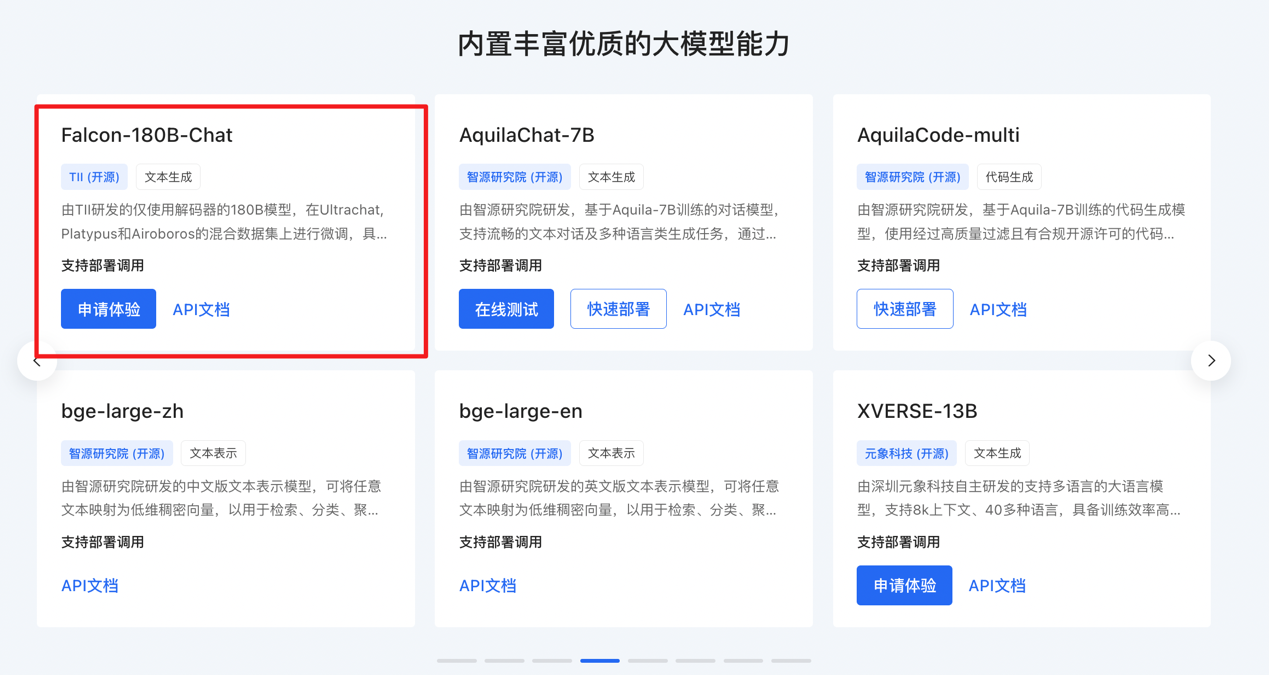Open API文档 for bge-large-en
The width and height of the screenshot is (1269, 675).
(x=488, y=585)
